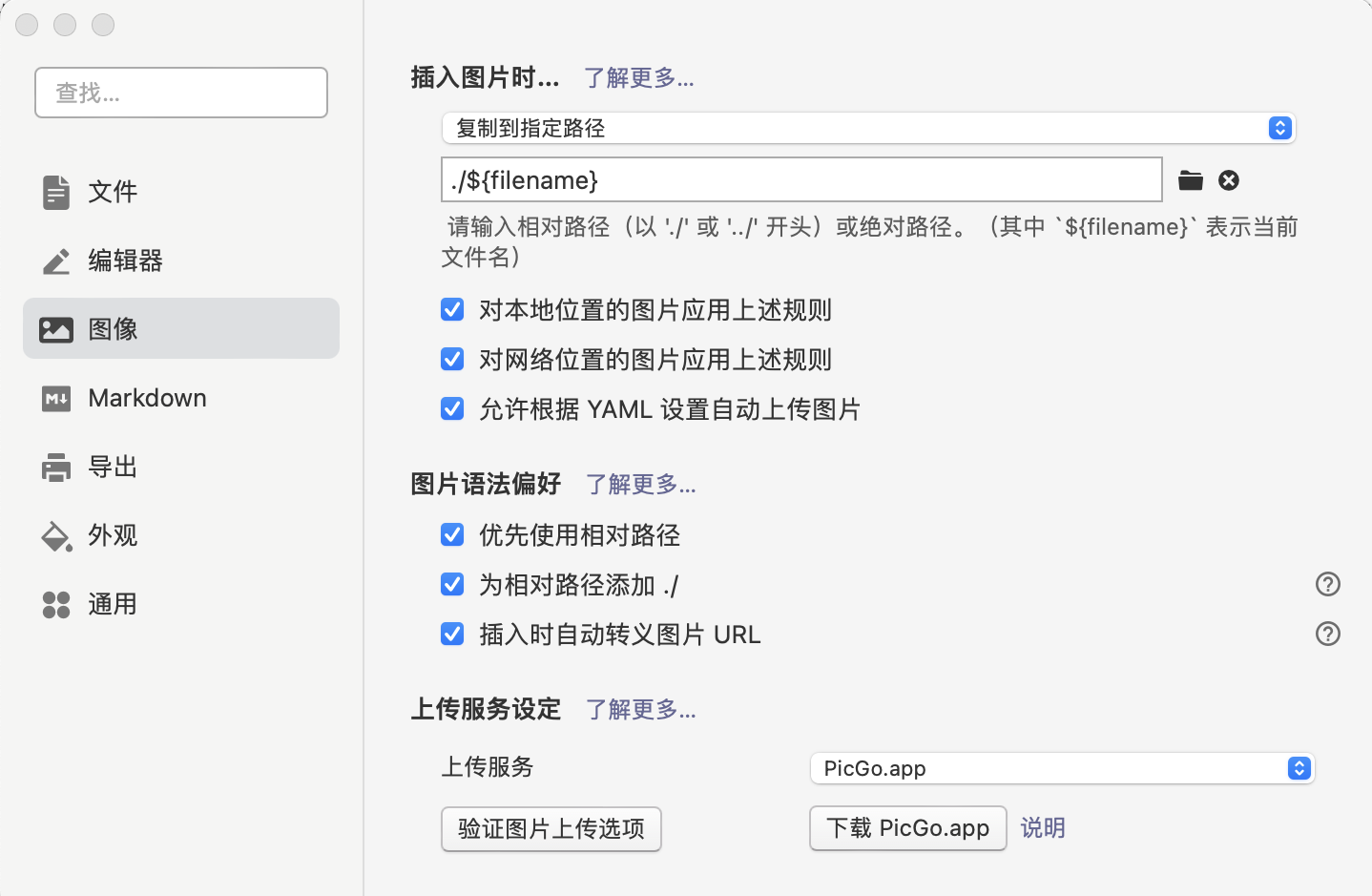Open the 编辑器 preferences section

click(x=124, y=260)
